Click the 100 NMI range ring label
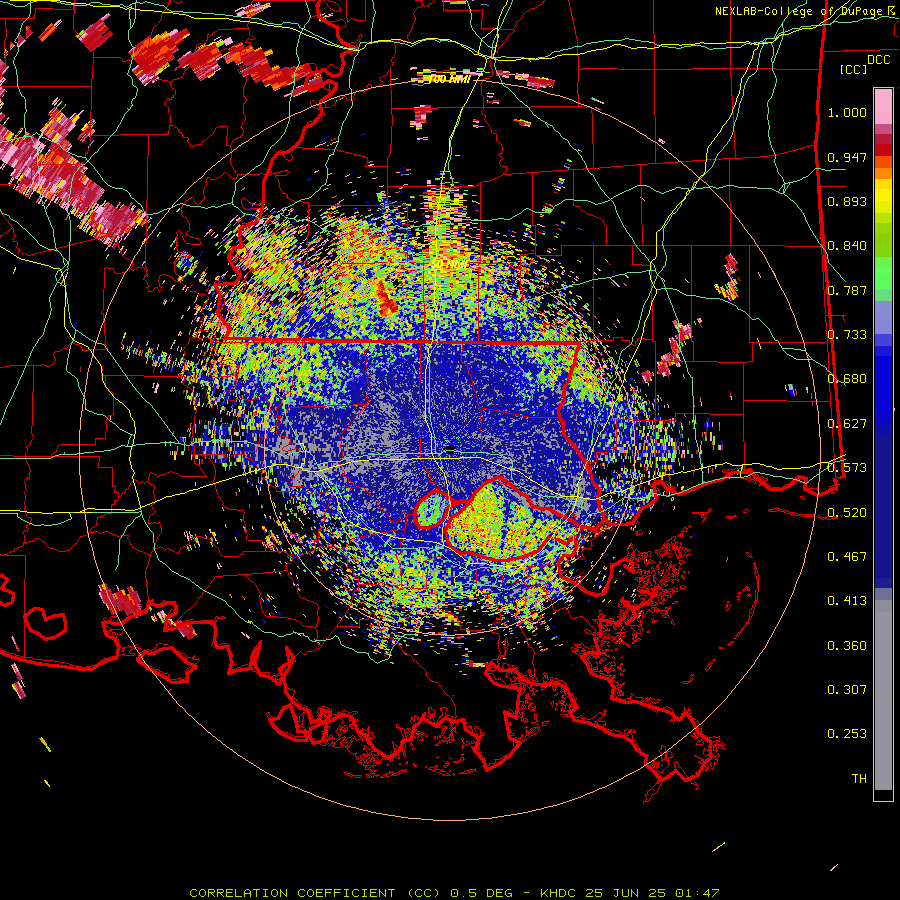 tap(449, 79)
